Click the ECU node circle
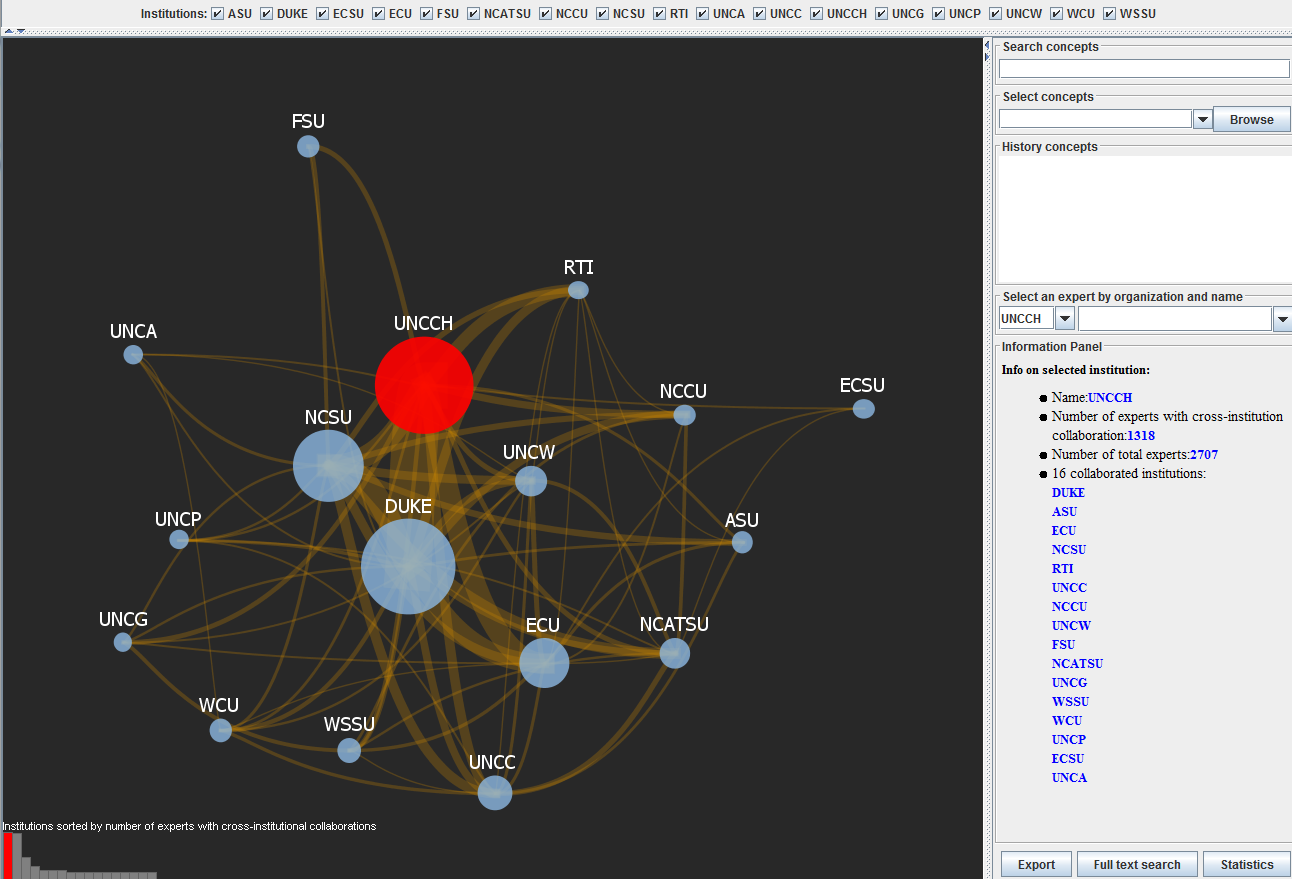Image resolution: width=1292 pixels, height=879 pixels. pos(544,662)
